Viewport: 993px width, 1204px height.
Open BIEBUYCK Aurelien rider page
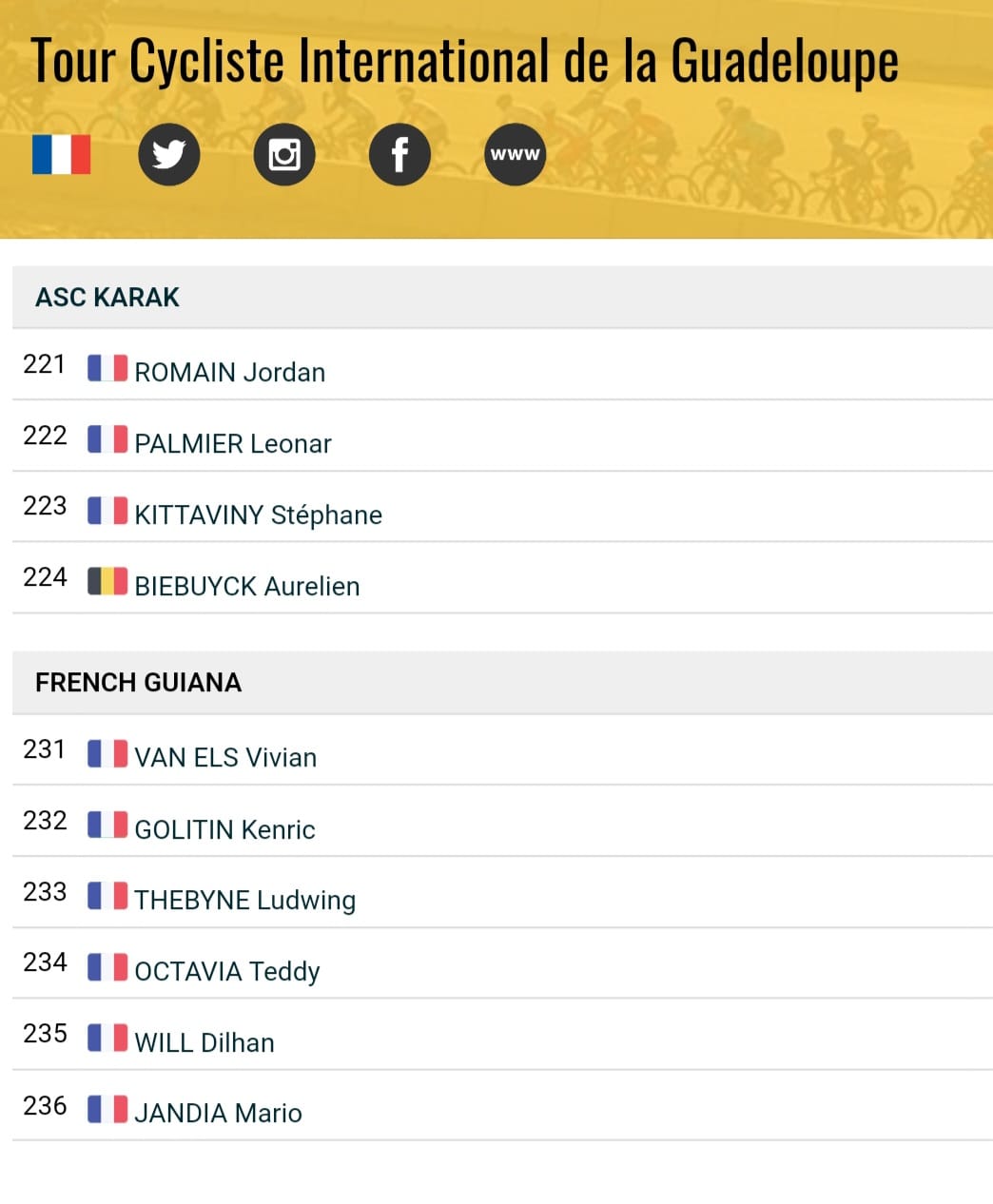pos(247,586)
